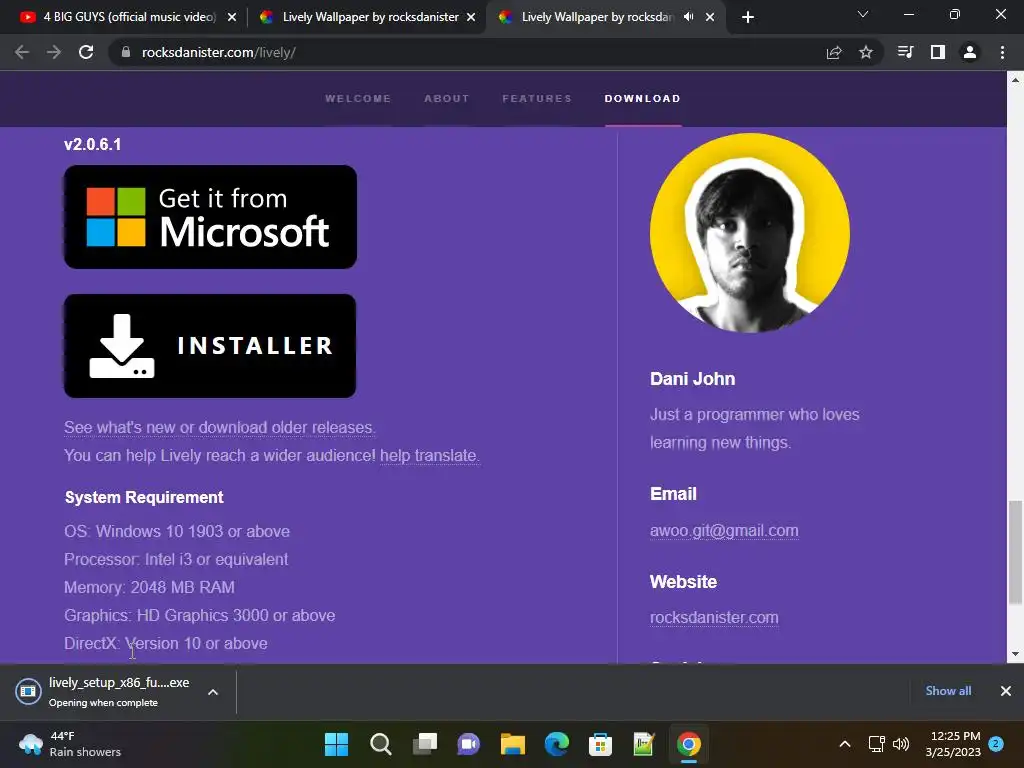
Task: Open the see what's new older releases link
Action: pyautogui.click(x=219, y=428)
